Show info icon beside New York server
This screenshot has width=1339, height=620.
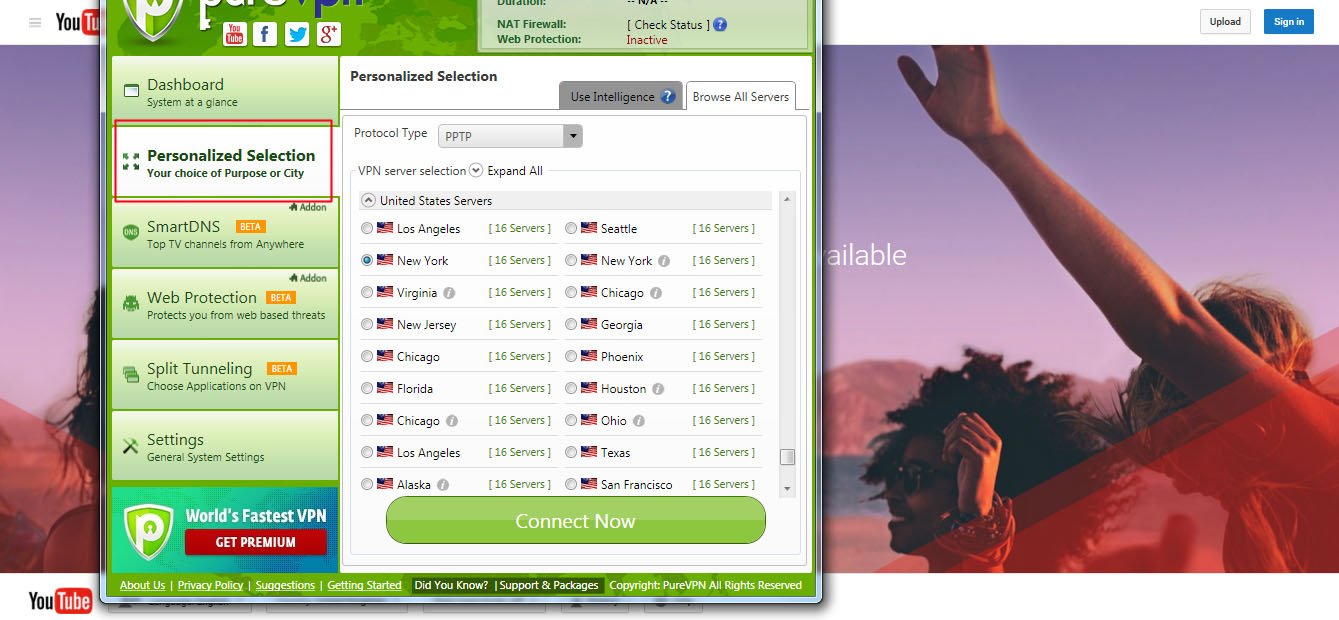[664, 261]
